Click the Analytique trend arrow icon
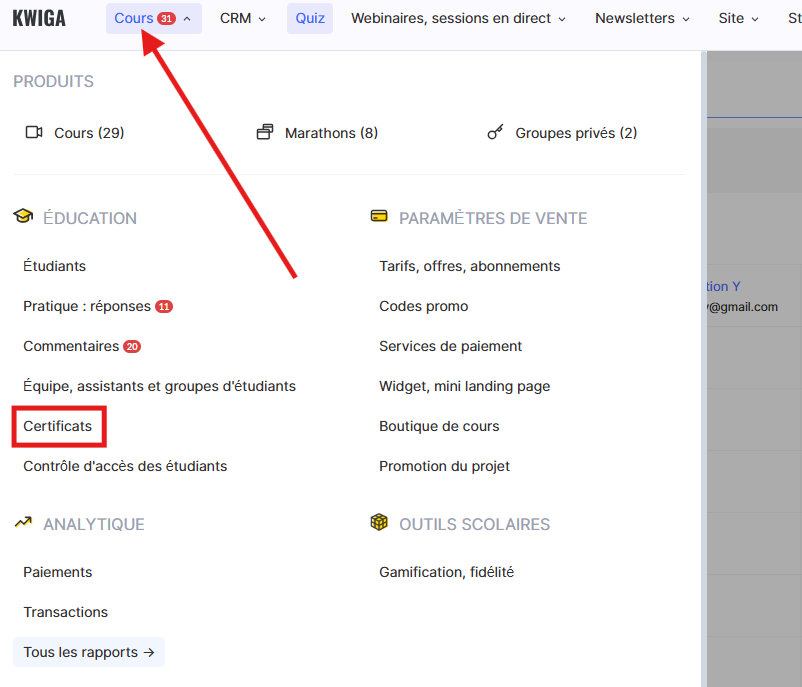 point(23,524)
